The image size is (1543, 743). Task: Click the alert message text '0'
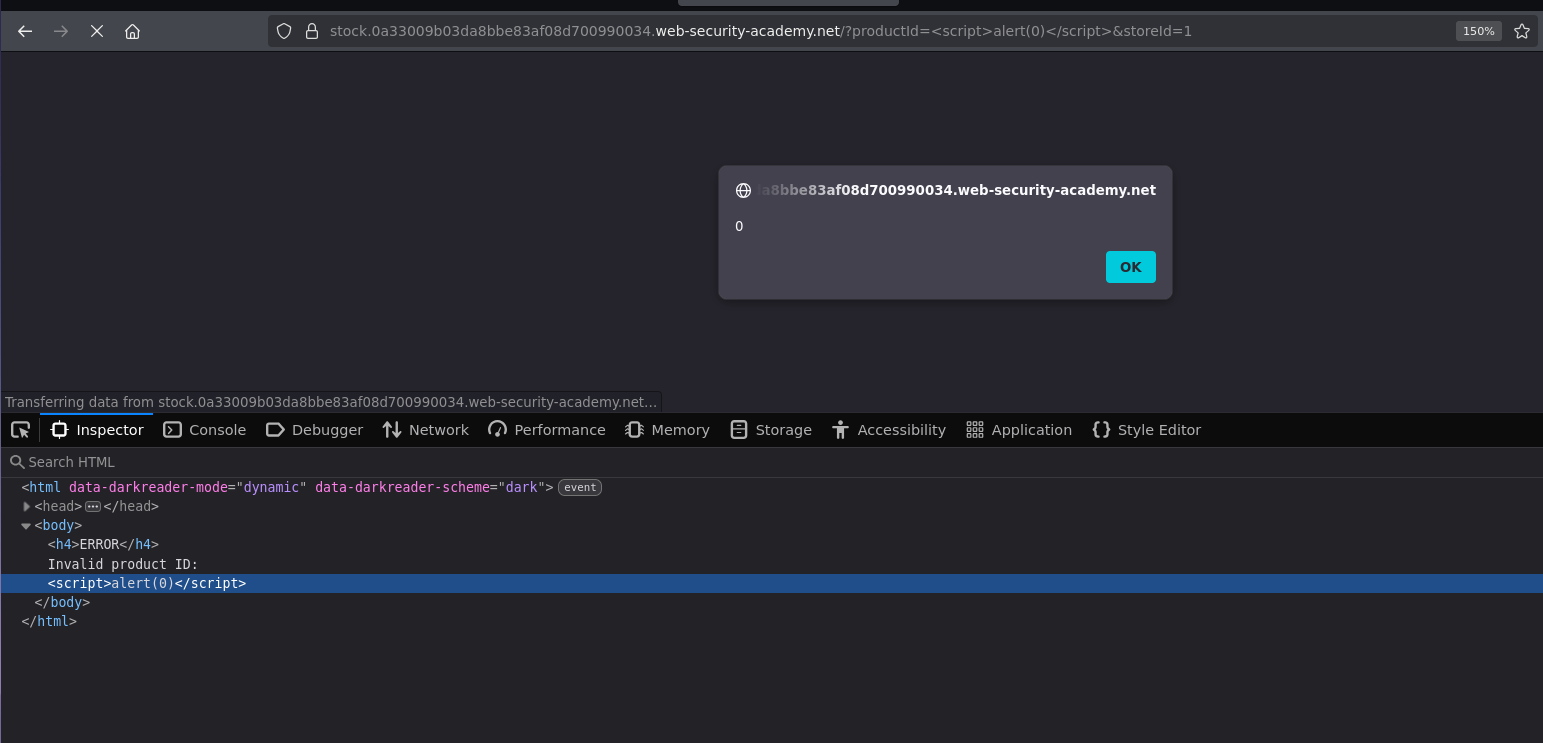click(739, 226)
